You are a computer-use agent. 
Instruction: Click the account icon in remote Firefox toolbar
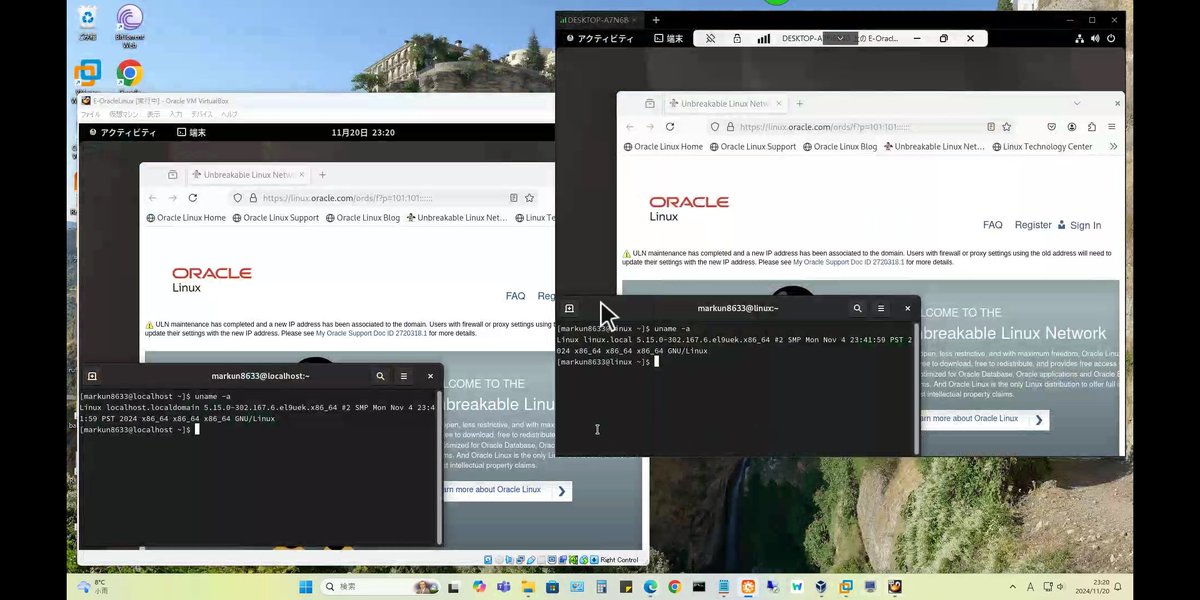1072,127
